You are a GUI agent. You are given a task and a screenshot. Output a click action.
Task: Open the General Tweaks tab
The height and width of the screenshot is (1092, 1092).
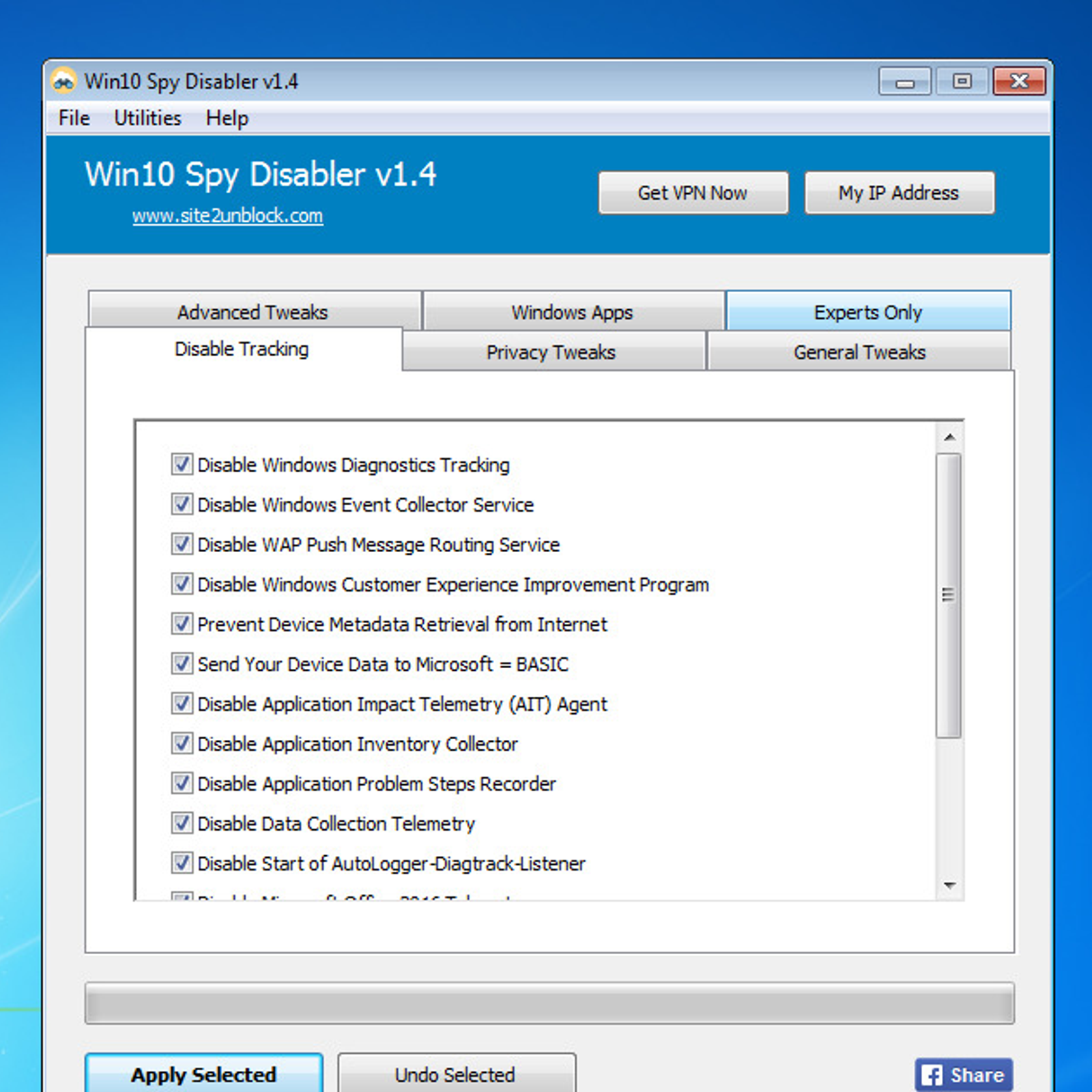pyautogui.click(x=859, y=352)
